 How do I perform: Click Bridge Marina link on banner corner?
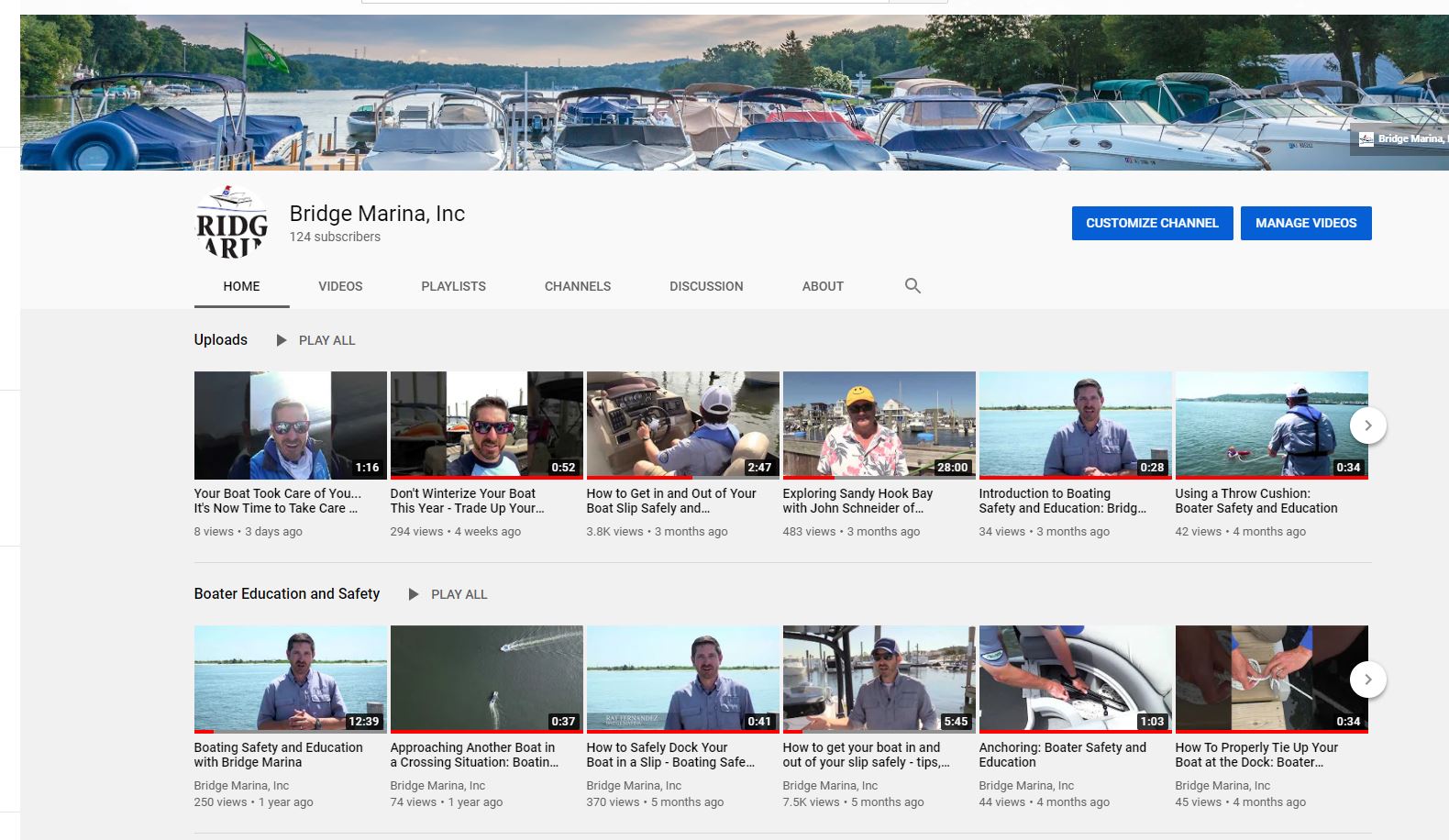coord(1401,138)
